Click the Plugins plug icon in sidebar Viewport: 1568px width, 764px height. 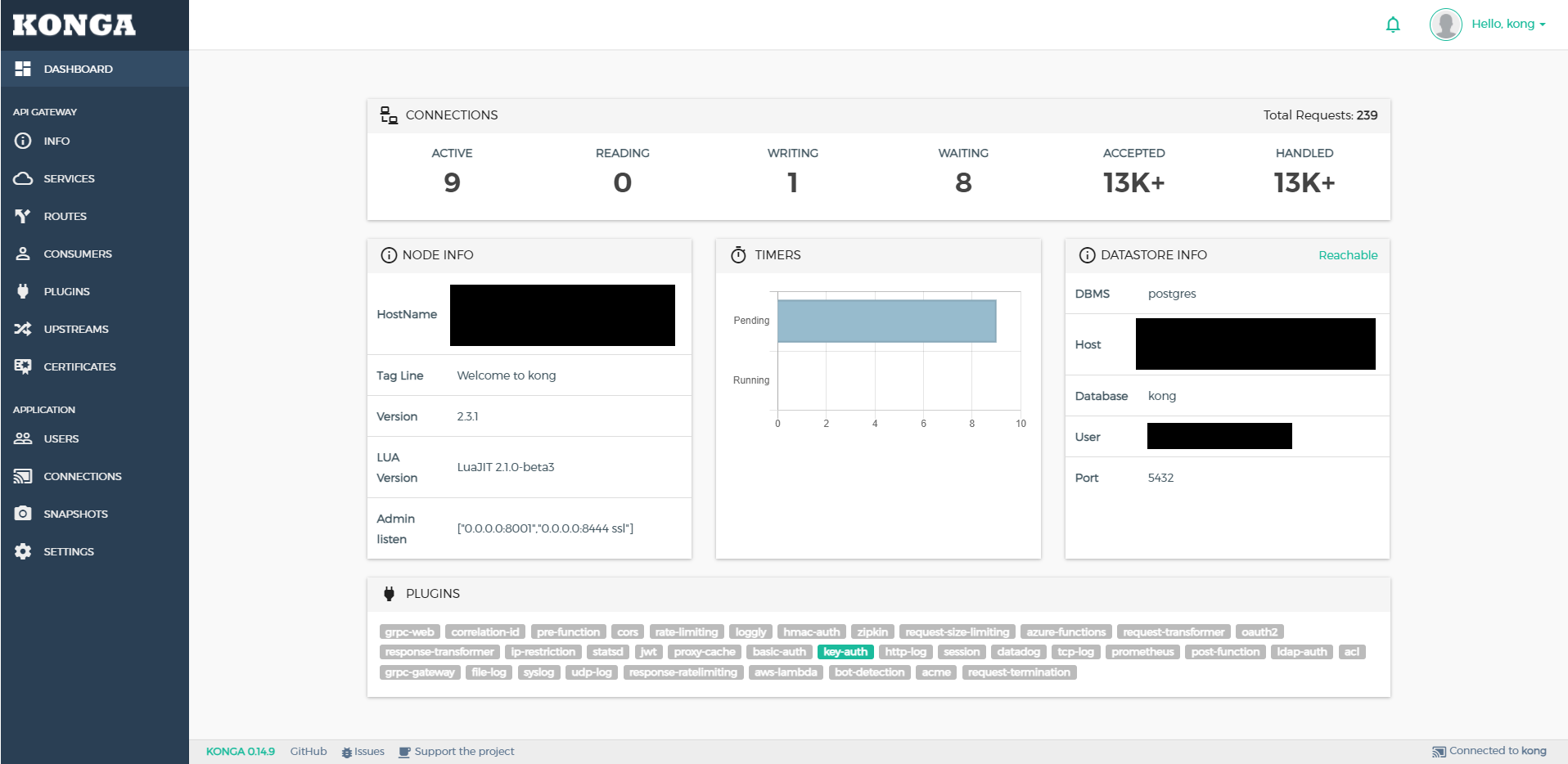23,291
